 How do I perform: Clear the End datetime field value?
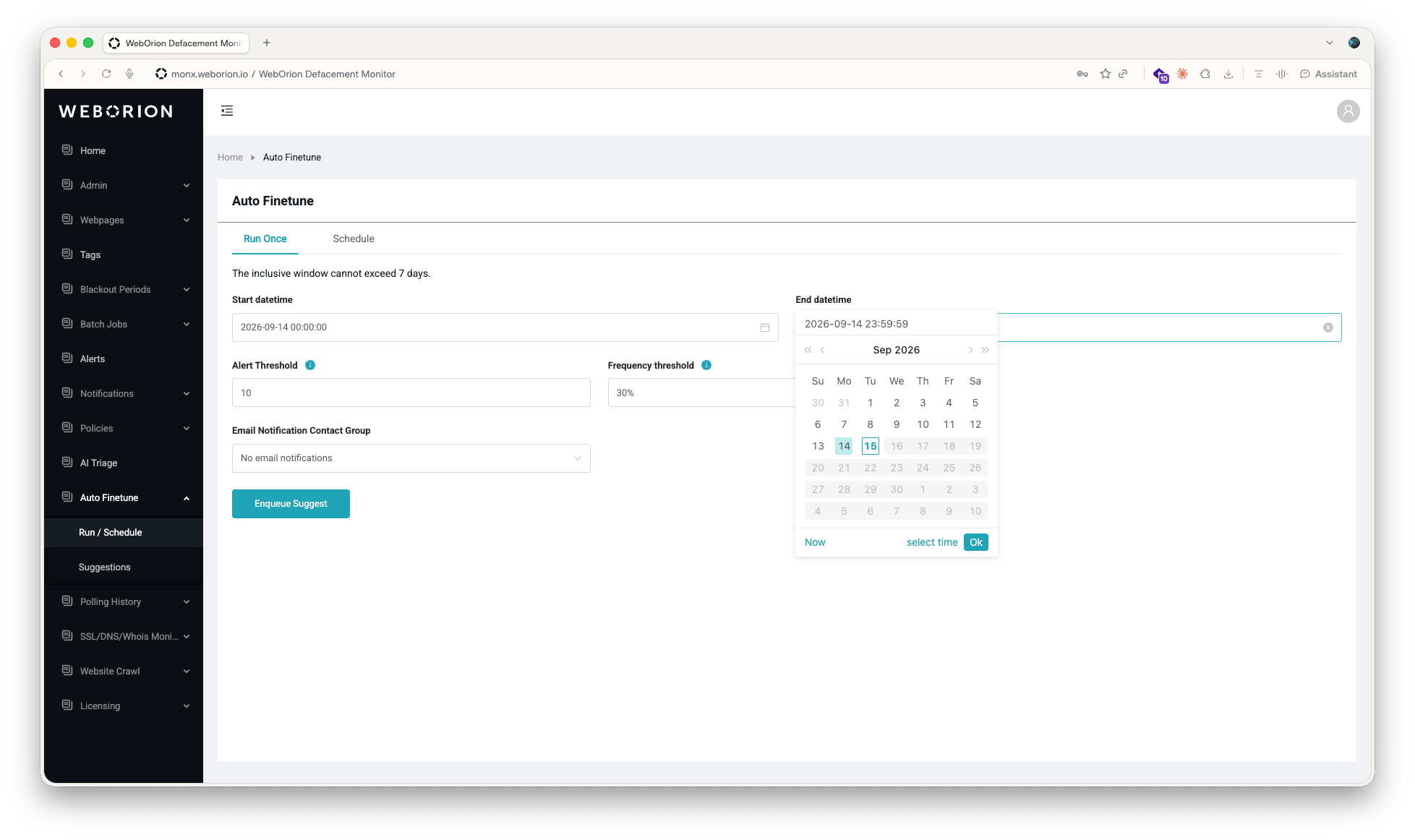pos(1328,327)
